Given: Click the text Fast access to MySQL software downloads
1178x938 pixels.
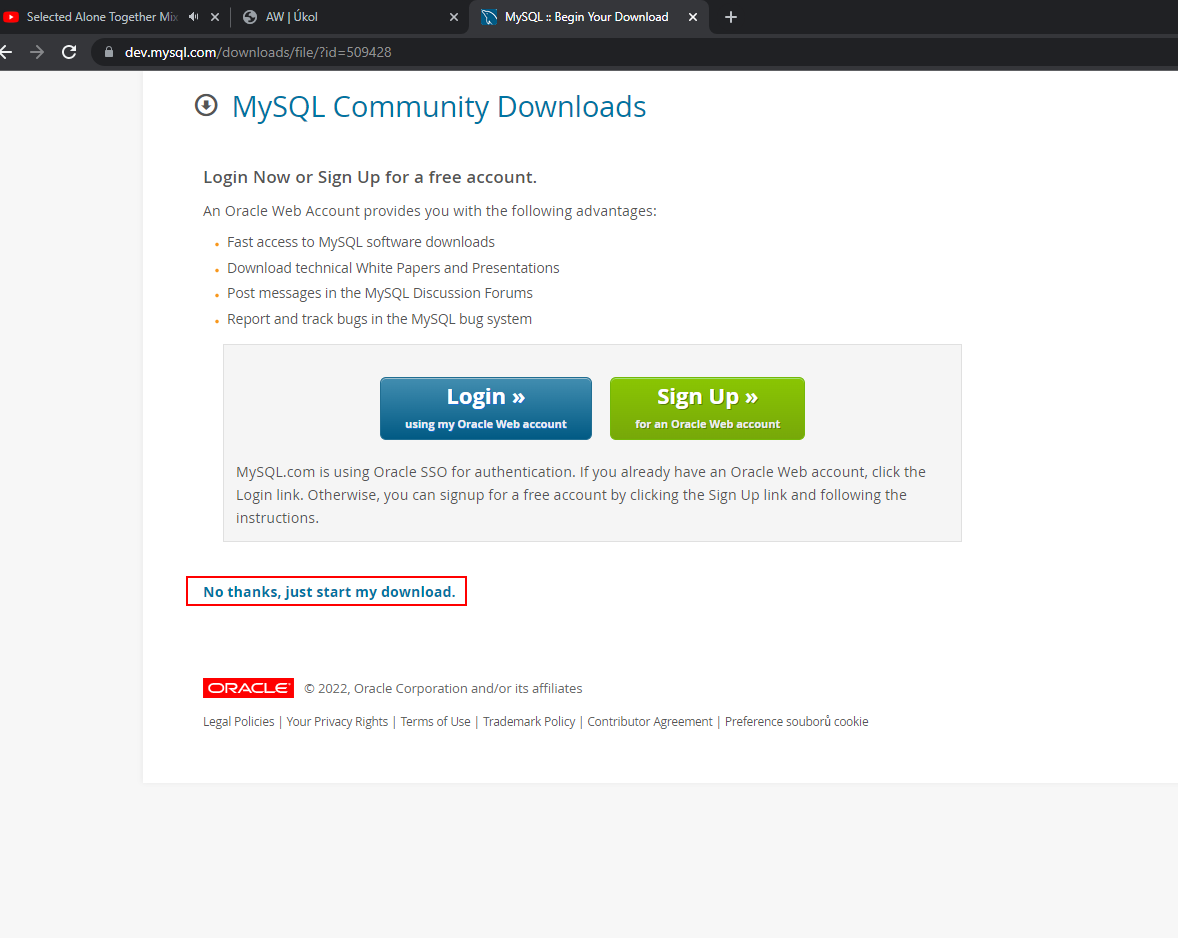Looking at the screenshot, I should pos(361,242).
